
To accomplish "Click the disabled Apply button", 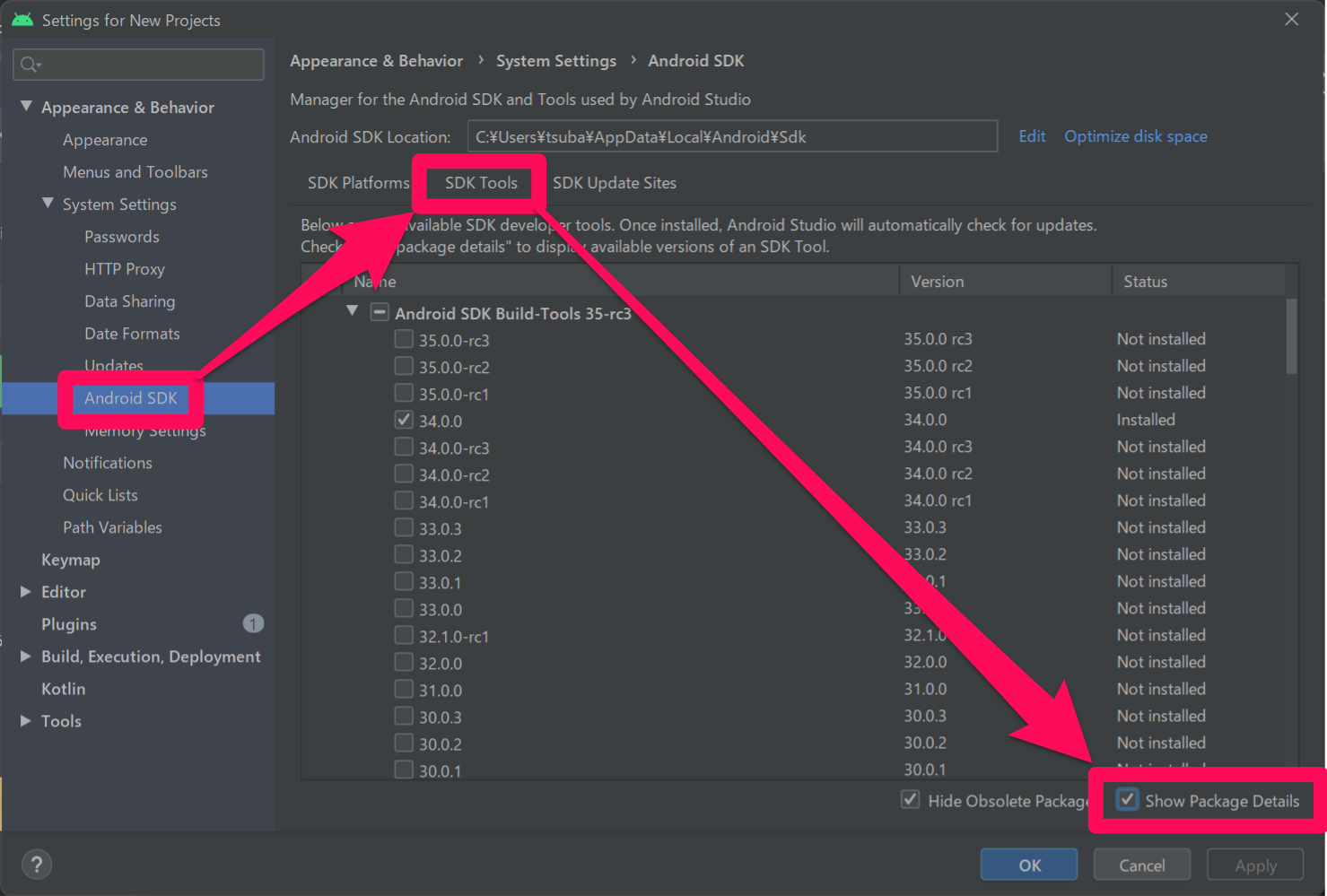I will 1255,866.
